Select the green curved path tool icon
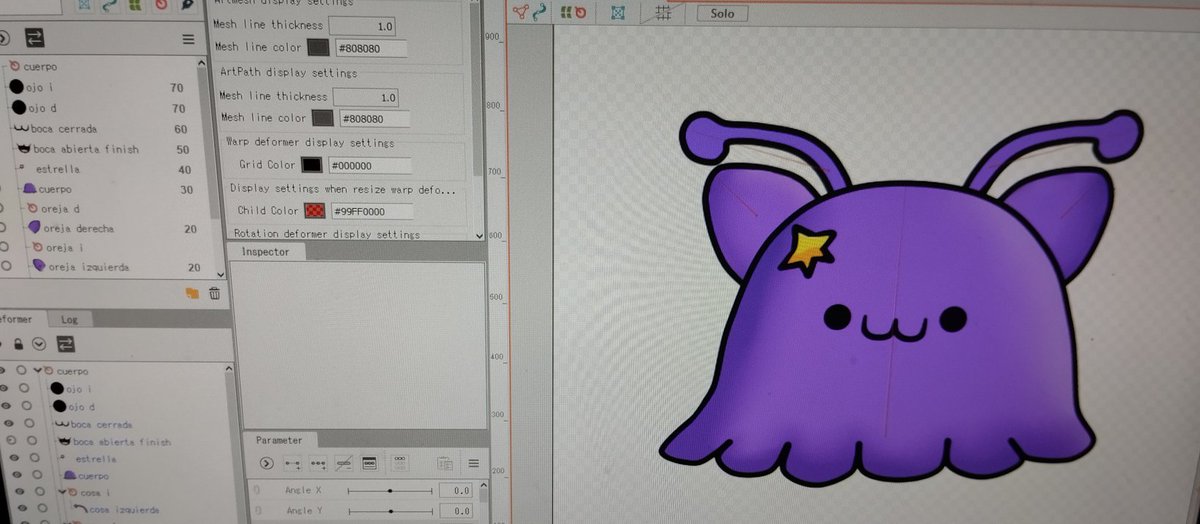This screenshot has height=524, width=1200. point(540,12)
